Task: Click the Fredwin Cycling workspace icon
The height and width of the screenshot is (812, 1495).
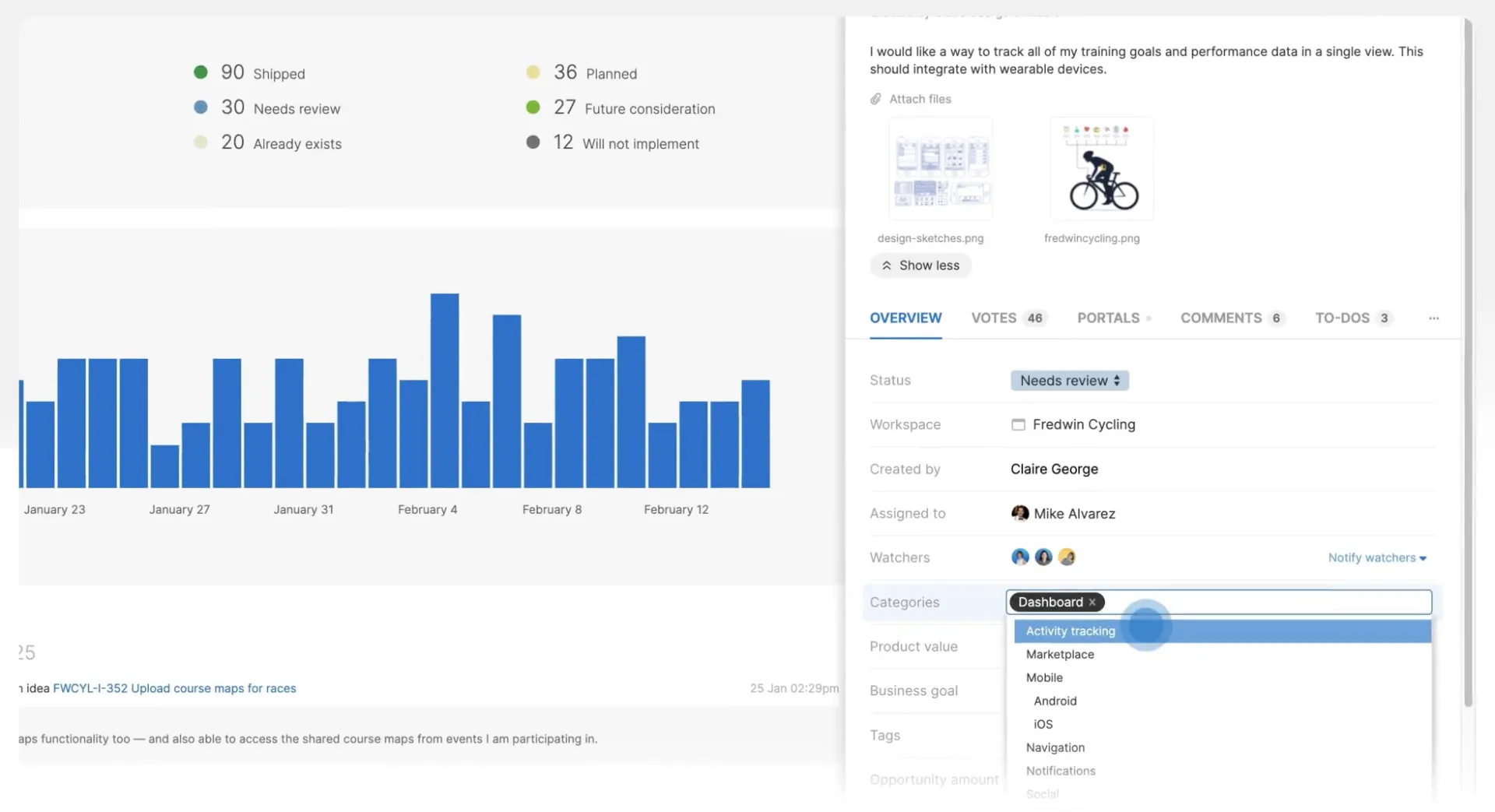Action: (x=1018, y=424)
